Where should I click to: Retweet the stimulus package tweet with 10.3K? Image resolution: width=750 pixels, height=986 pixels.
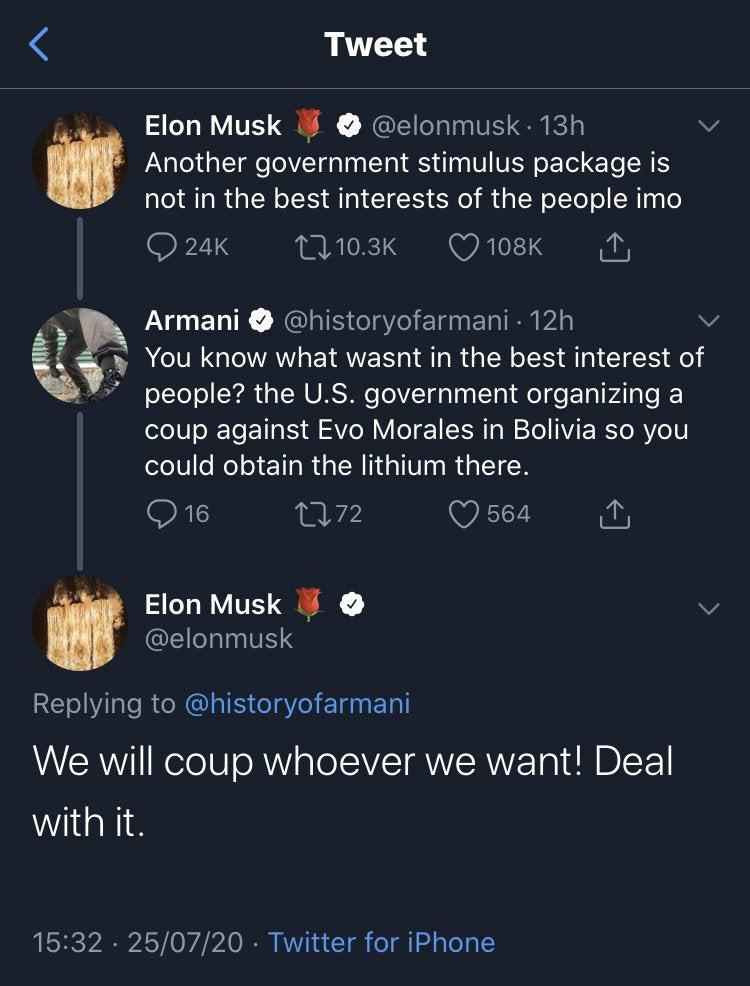312,247
